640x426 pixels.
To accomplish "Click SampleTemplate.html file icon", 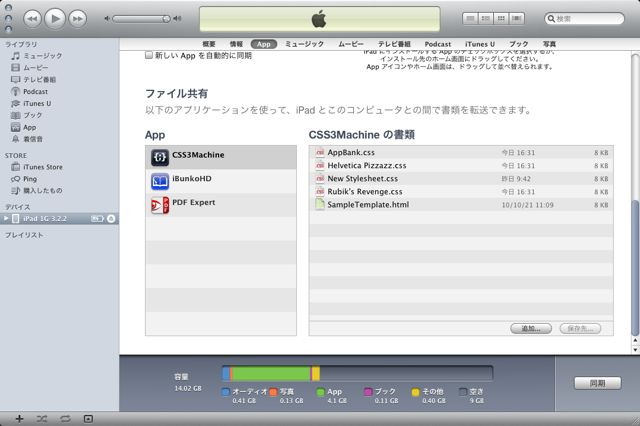I will (x=320, y=204).
